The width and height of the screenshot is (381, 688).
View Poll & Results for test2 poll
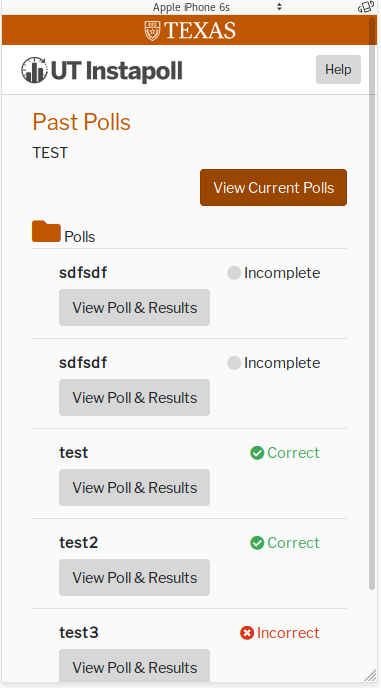pyautogui.click(x=134, y=577)
